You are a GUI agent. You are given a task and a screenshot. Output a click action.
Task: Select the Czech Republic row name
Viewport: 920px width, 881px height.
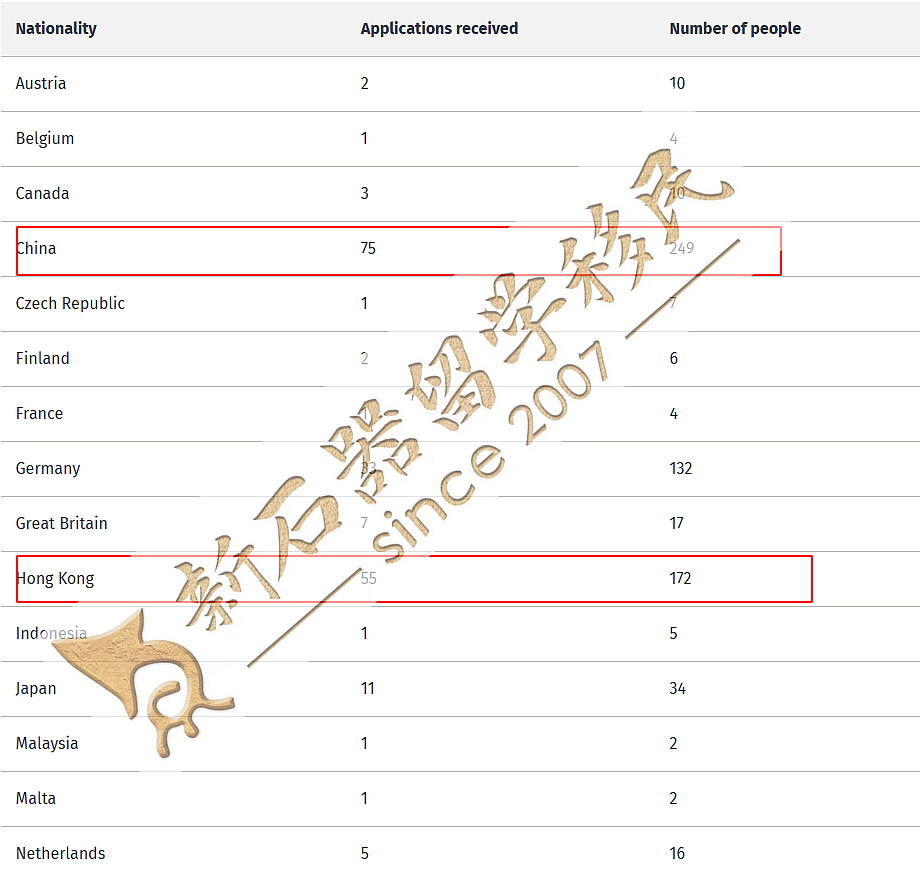(x=70, y=304)
